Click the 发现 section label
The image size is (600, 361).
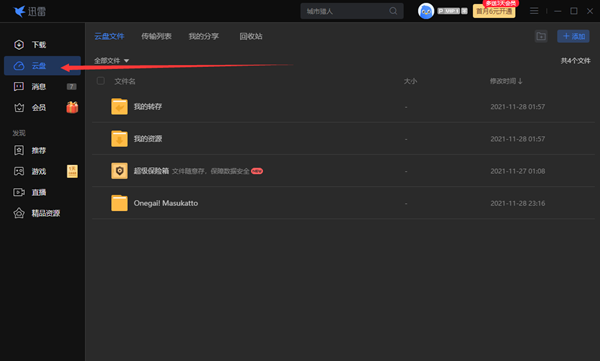coord(19,133)
